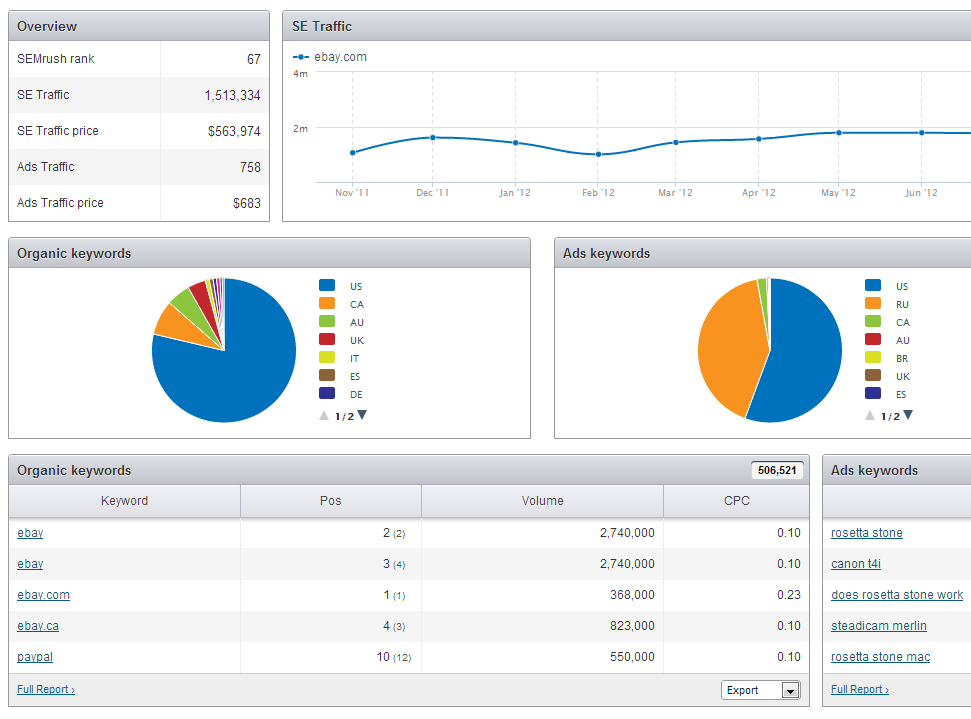Go to next Organic keywords legend page

pyautogui.click(x=362, y=415)
